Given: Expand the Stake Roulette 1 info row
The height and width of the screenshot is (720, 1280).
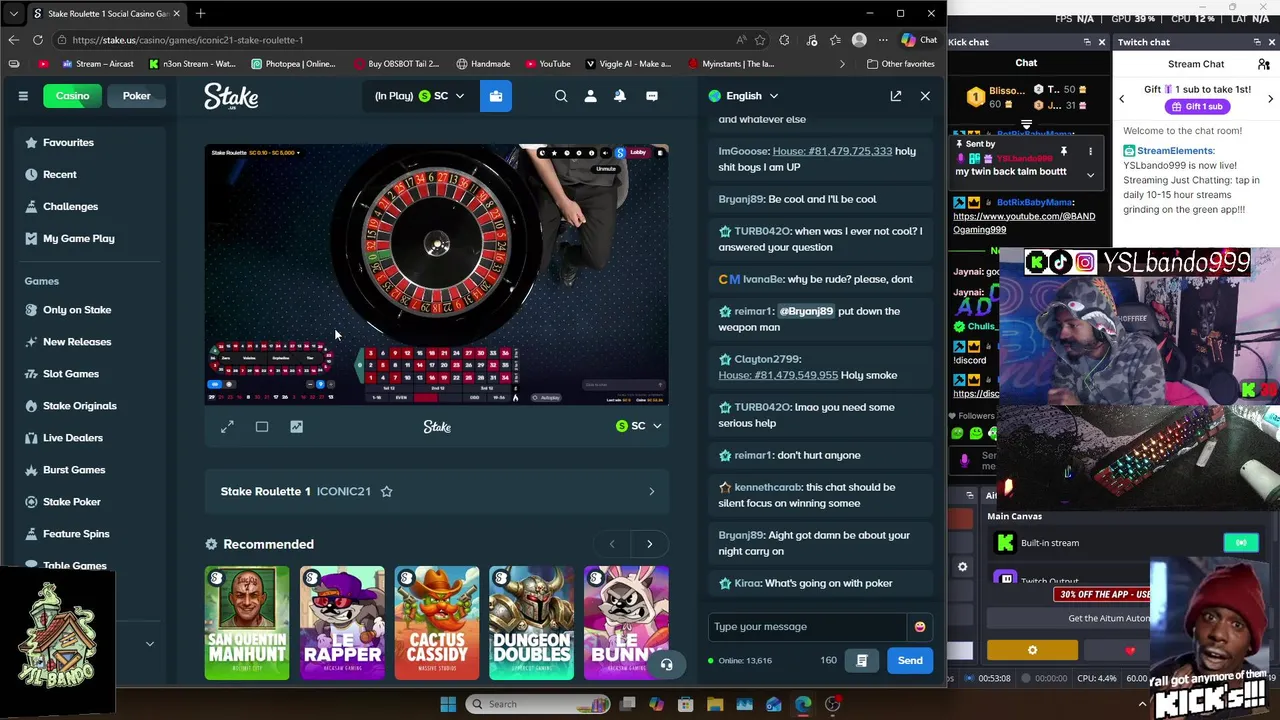Looking at the screenshot, I should tap(436, 491).
